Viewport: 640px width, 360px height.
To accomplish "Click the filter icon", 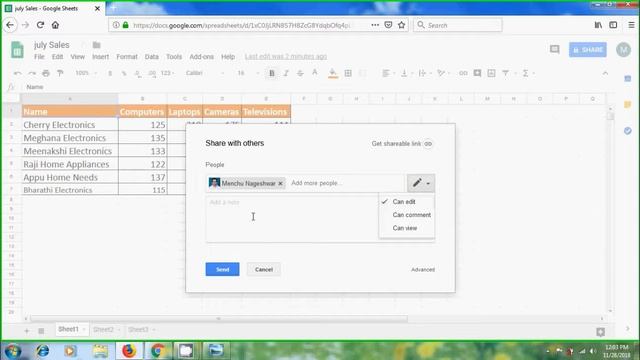I will (x=505, y=73).
